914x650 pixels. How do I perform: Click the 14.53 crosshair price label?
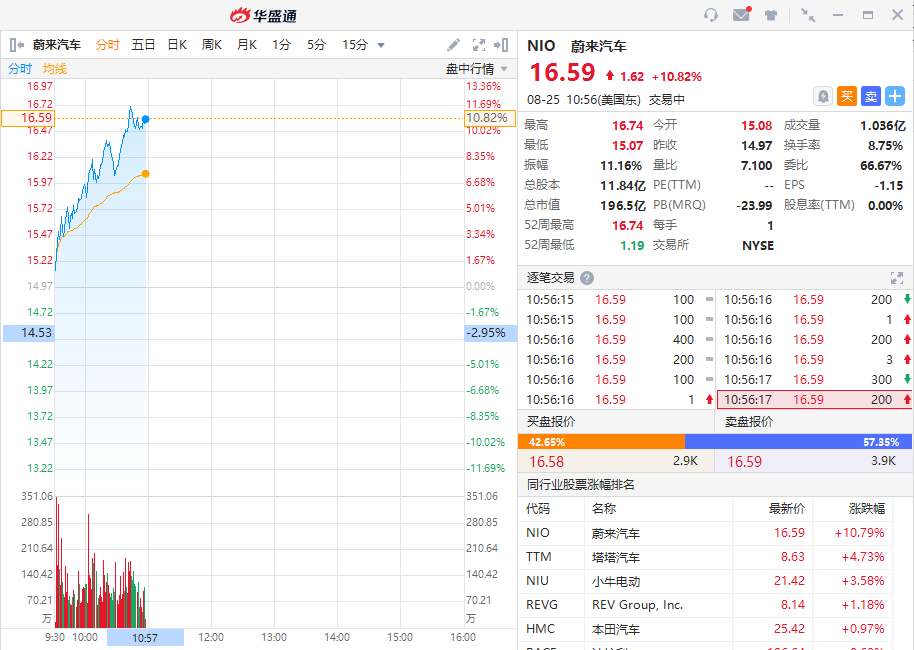tap(28, 333)
